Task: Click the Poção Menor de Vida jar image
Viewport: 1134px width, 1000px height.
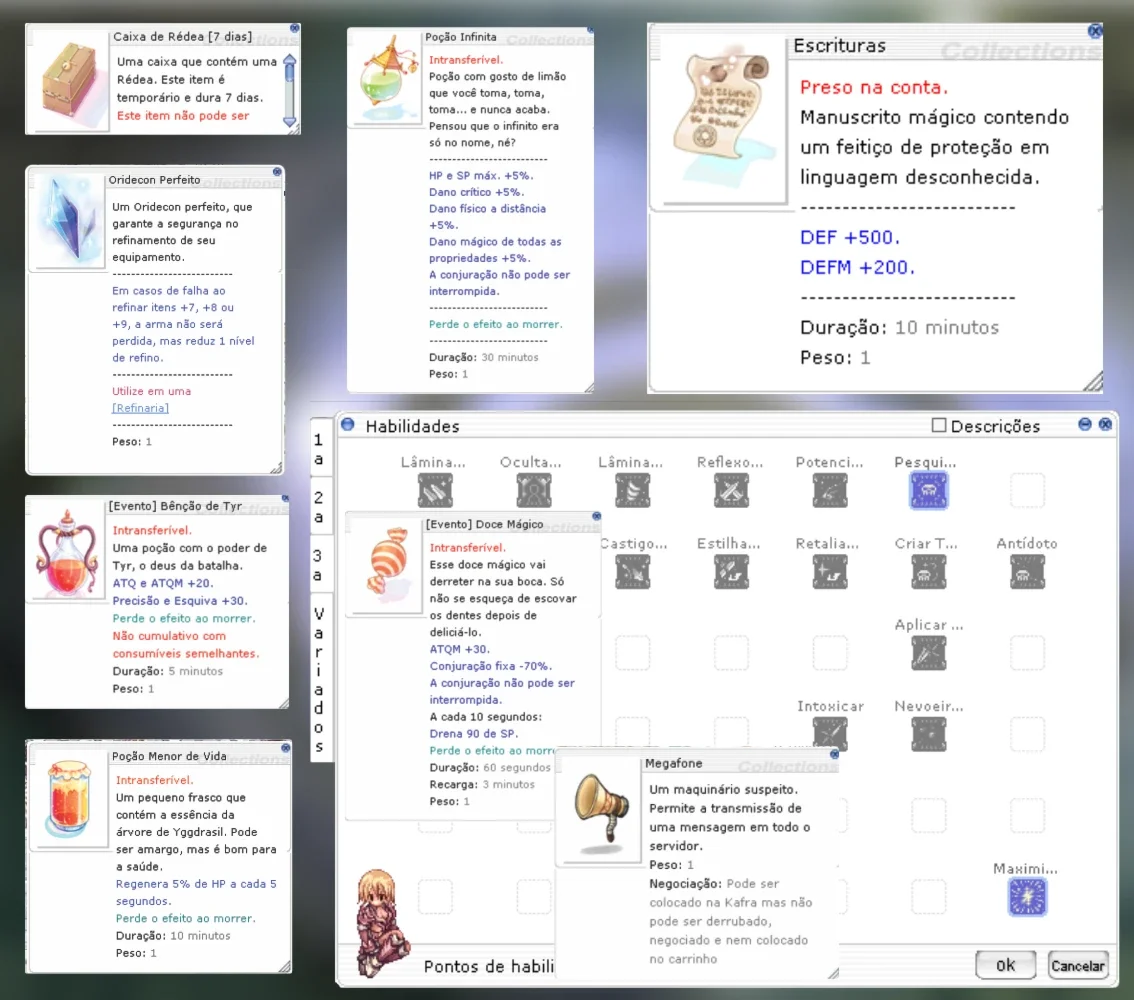Action: pyautogui.click(x=70, y=798)
